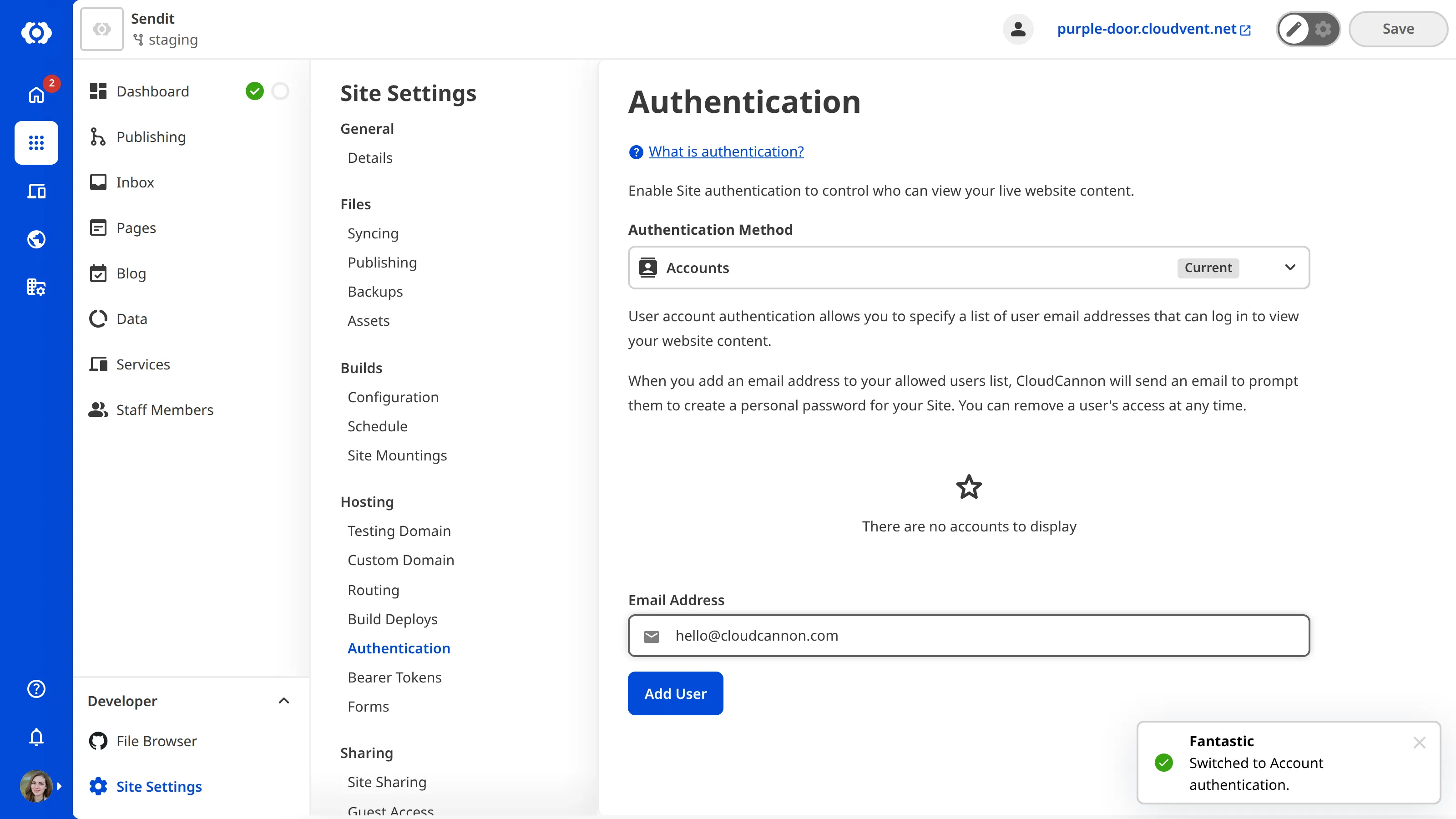Screen dimensions: 1456x819
Task: Open Bearer Tokens settings
Action: [394, 677]
